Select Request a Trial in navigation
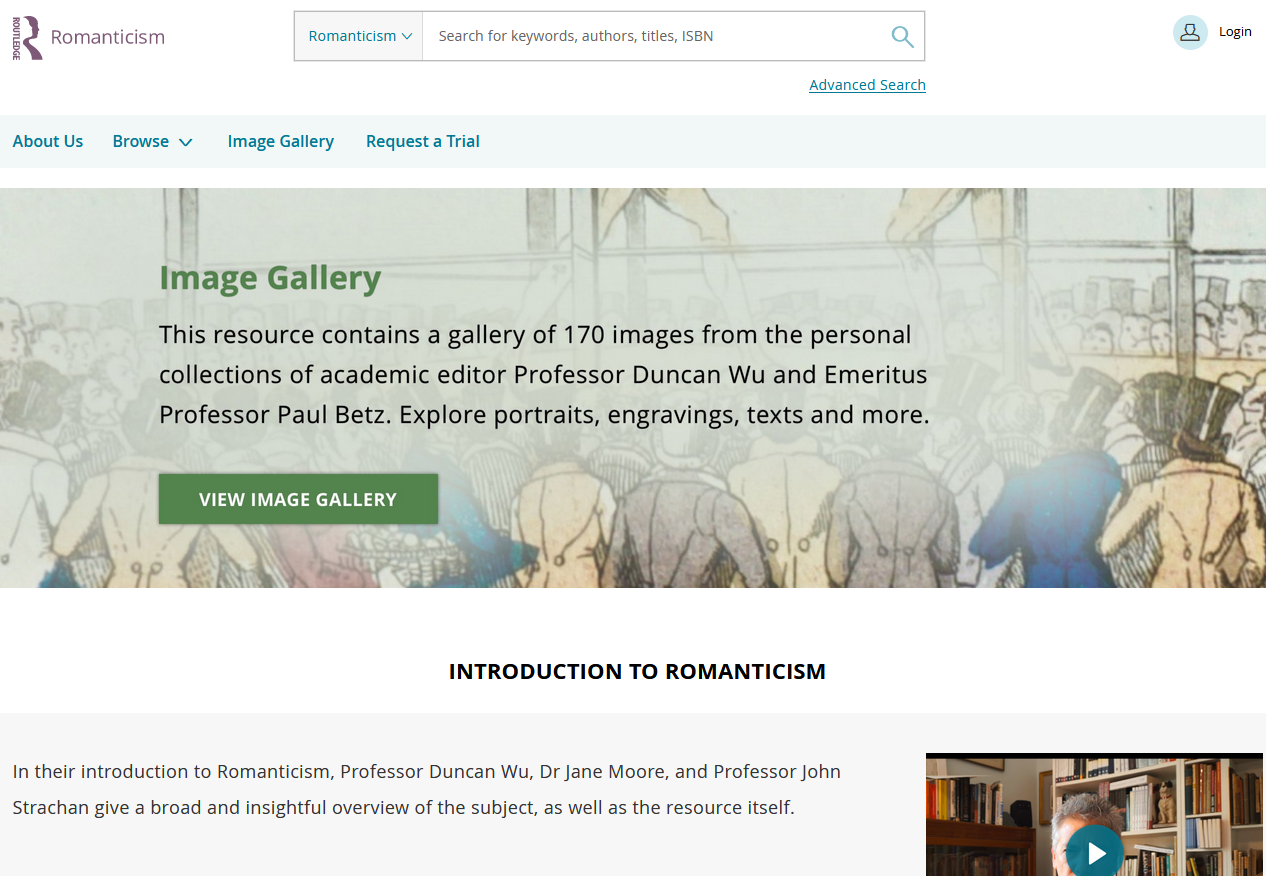This screenshot has height=876, width=1266. click(422, 141)
